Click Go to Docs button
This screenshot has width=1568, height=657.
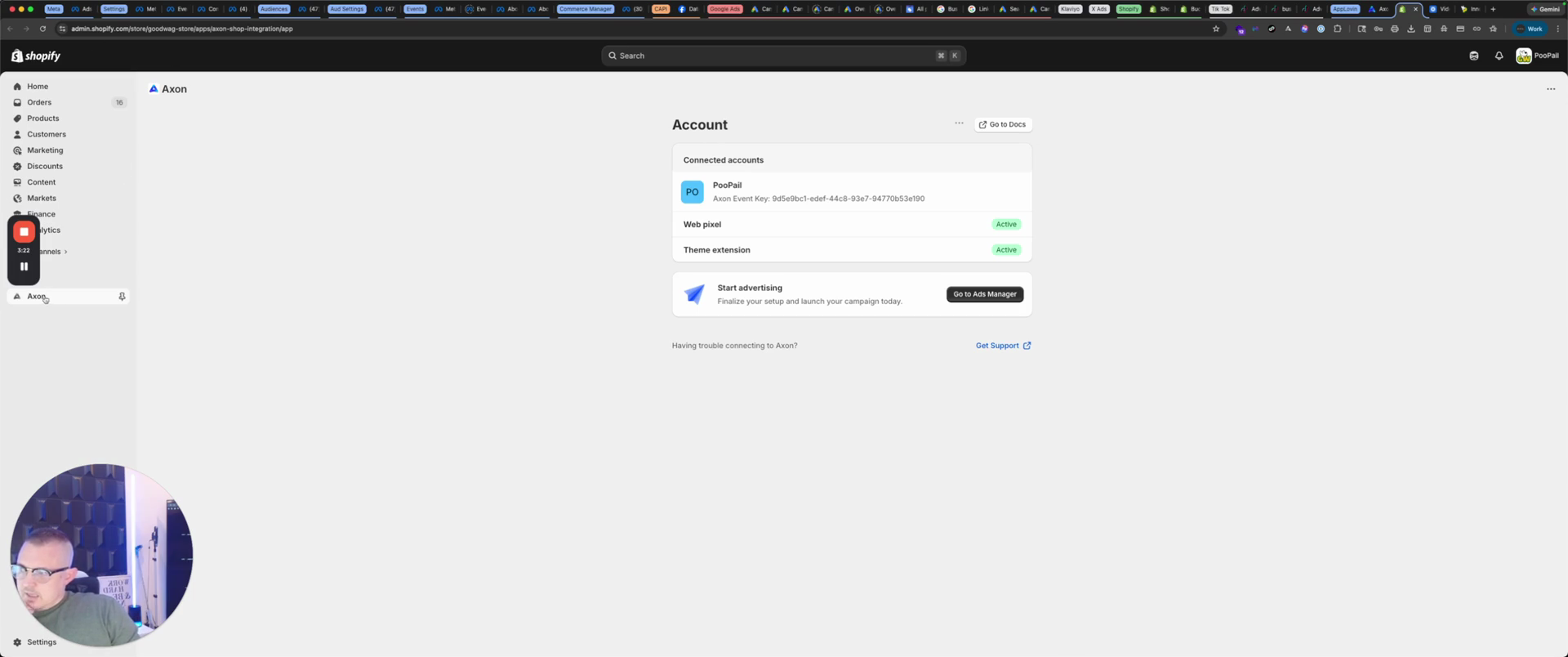pos(1003,124)
